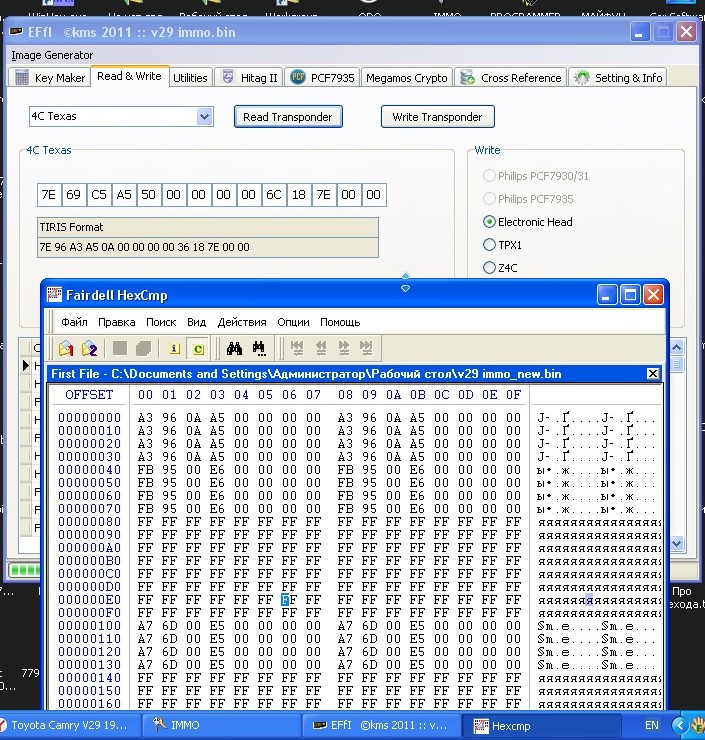Open the Image Generator menu
This screenshot has height=740, width=705.
52,55
